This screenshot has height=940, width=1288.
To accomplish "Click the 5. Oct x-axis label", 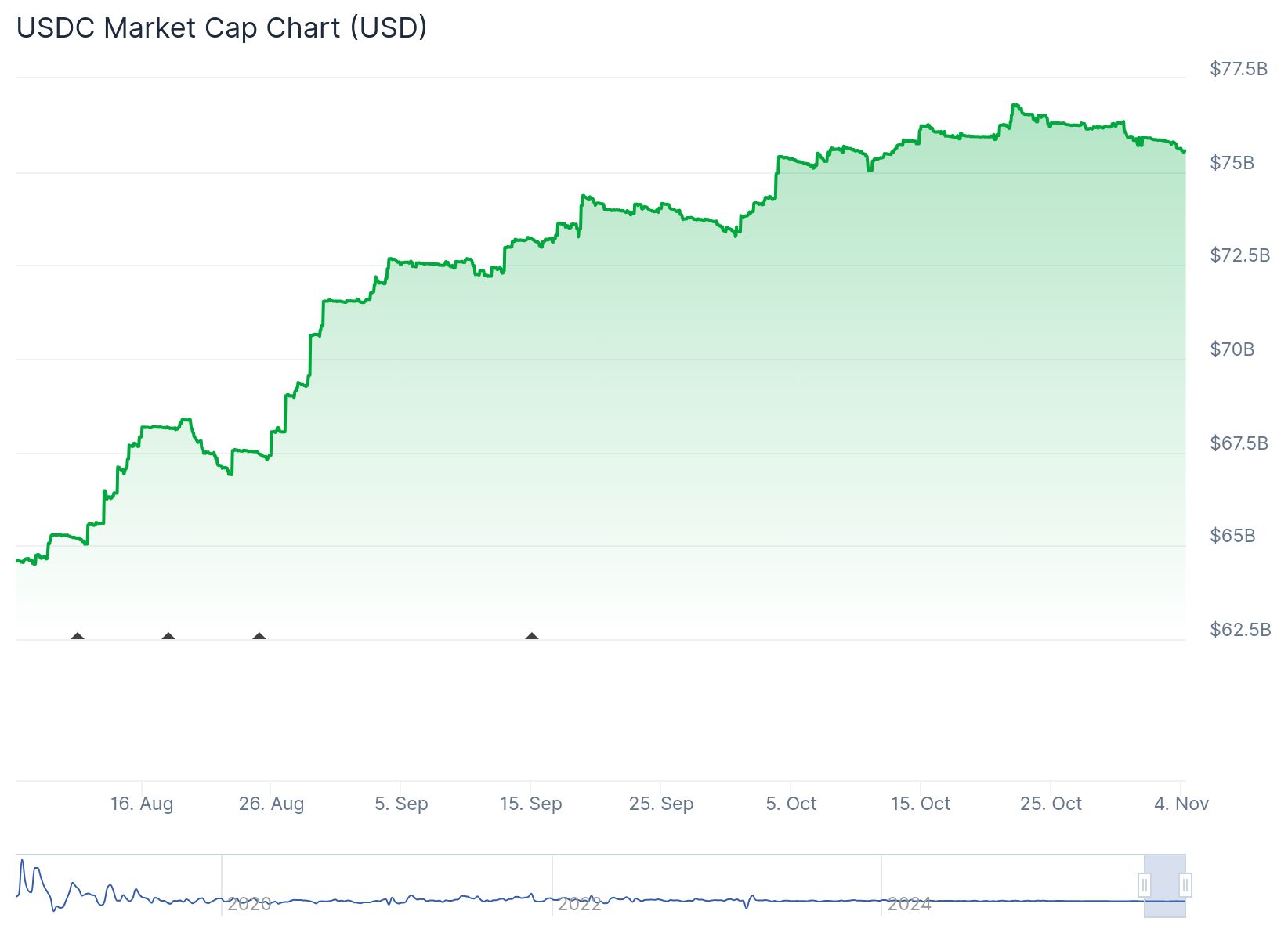I will click(x=791, y=804).
